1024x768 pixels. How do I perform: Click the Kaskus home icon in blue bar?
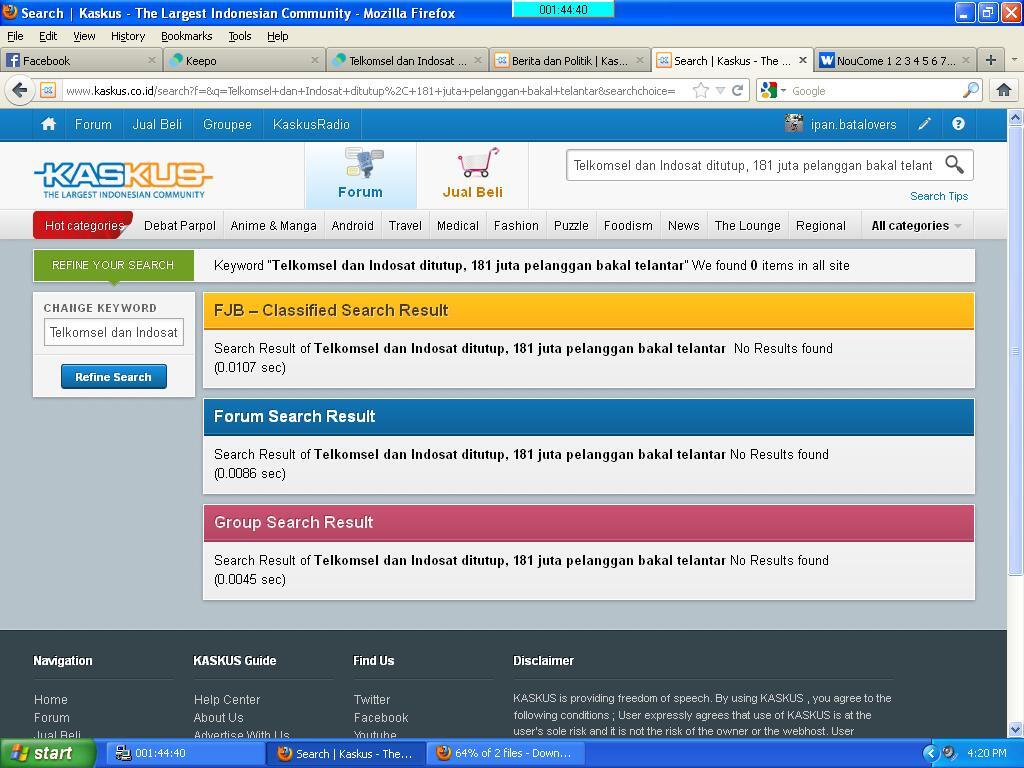pyautogui.click(x=48, y=124)
